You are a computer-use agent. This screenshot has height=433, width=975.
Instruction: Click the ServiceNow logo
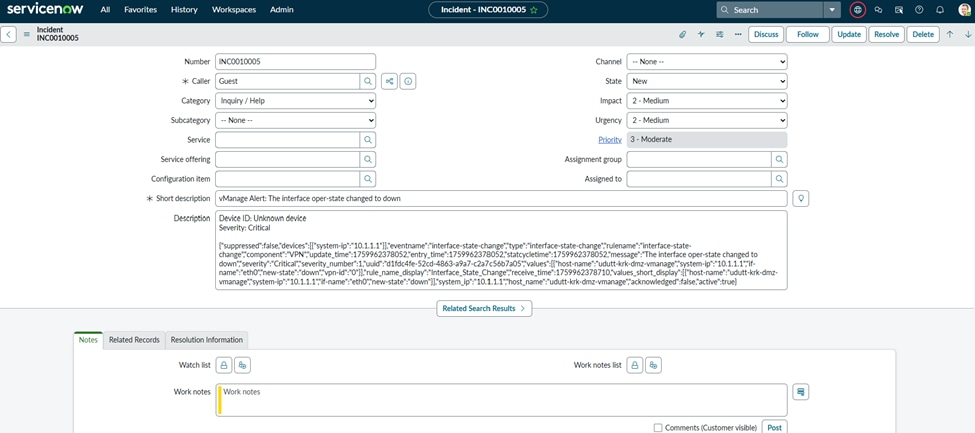click(45, 9)
